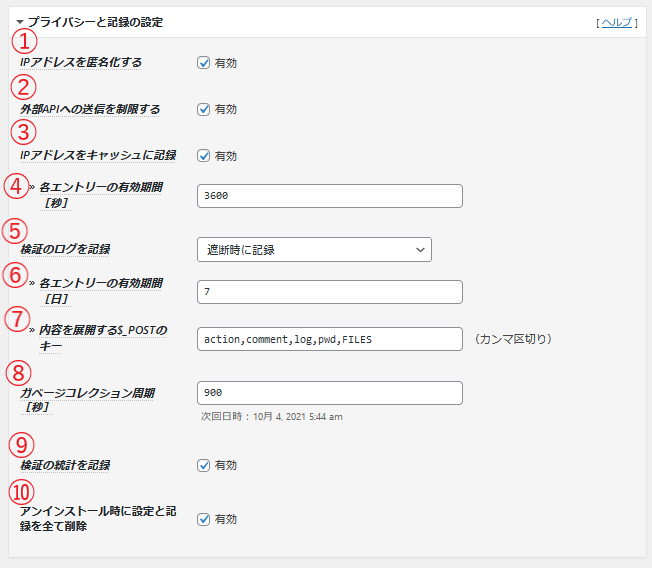This screenshot has height=568, width=652.
Task: Open the 遮断時に記録 dropdown
Action: pos(314,249)
